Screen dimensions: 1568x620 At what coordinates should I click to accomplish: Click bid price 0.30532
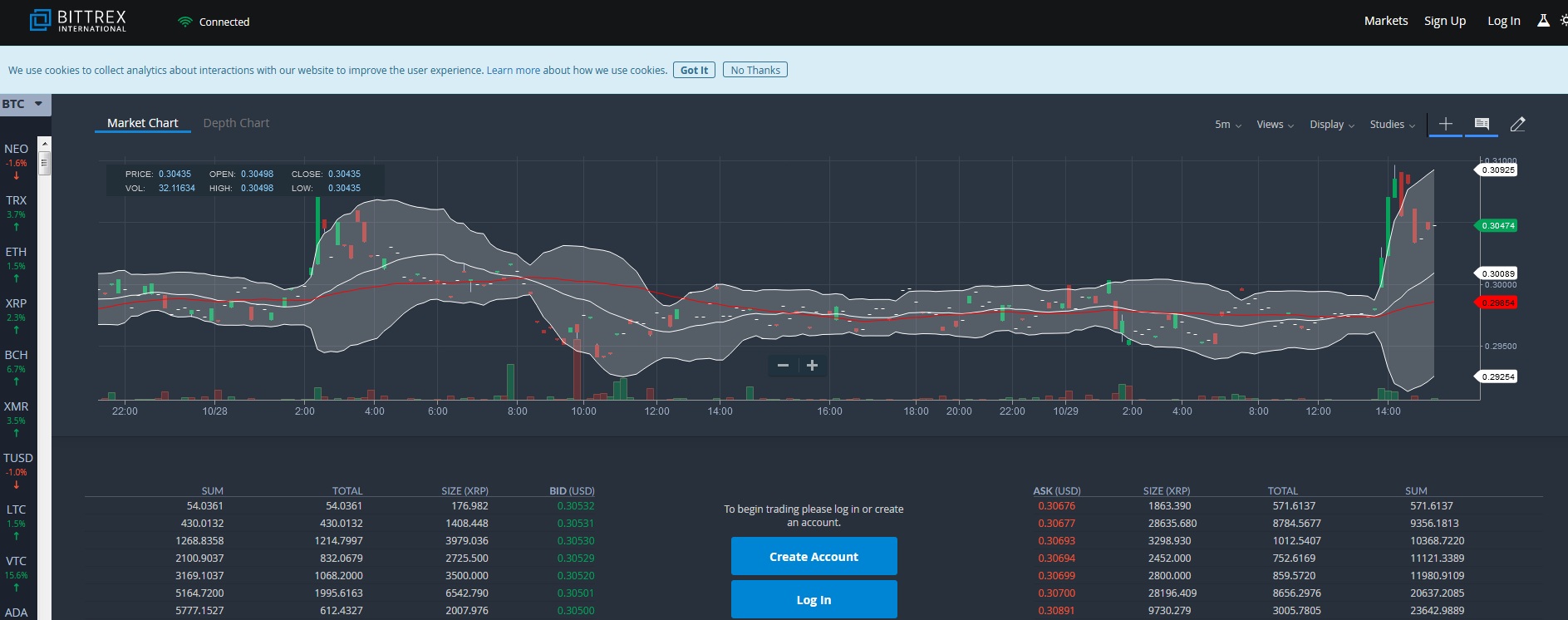click(x=576, y=505)
